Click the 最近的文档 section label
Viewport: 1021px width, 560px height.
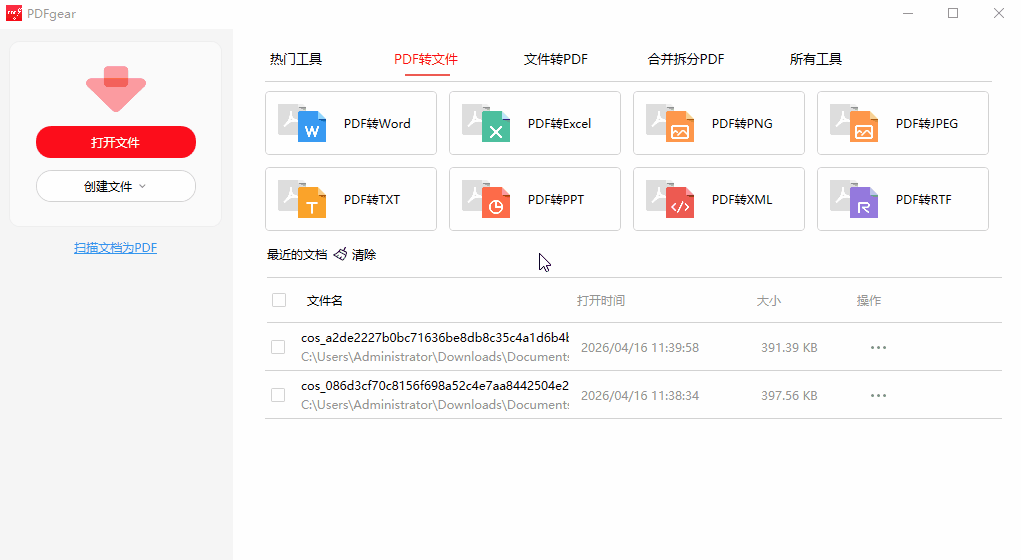tap(297, 255)
